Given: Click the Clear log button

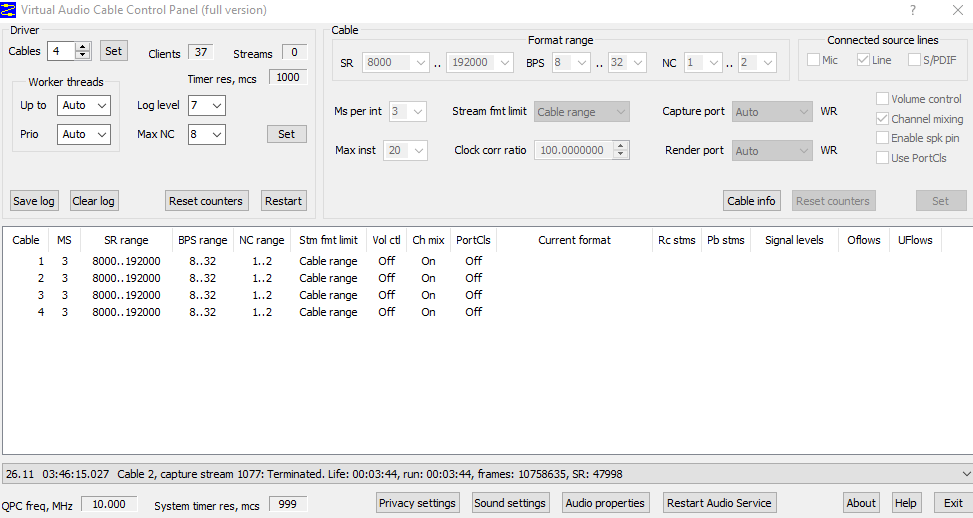Looking at the screenshot, I should point(94,201).
